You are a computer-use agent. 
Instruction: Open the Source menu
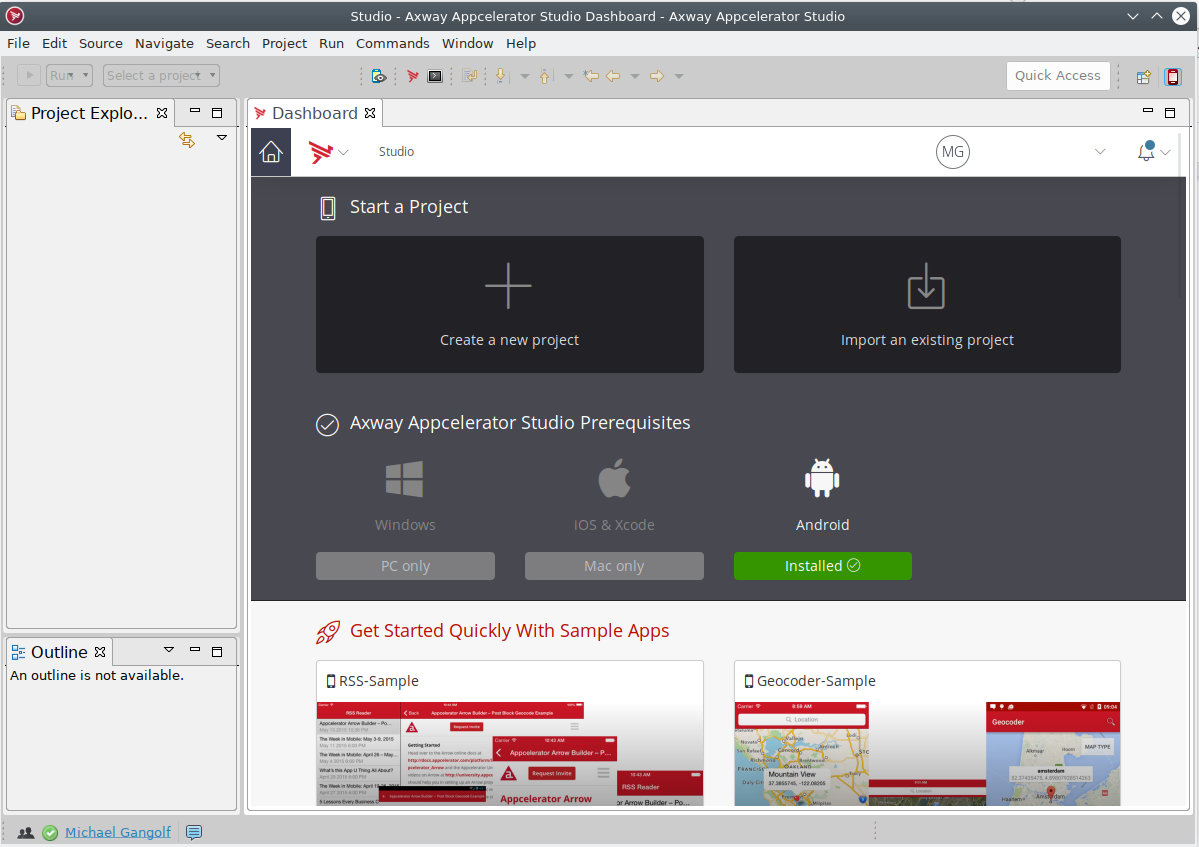click(101, 44)
